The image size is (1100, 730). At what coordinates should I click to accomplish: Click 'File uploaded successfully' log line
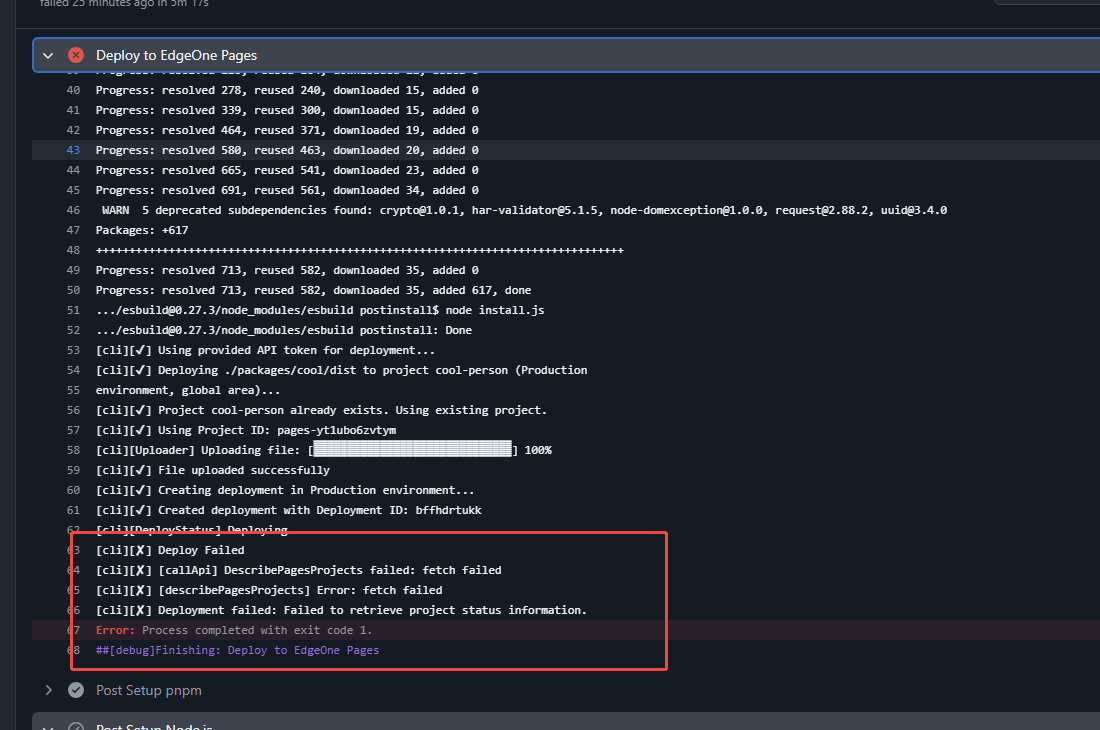(x=213, y=470)
